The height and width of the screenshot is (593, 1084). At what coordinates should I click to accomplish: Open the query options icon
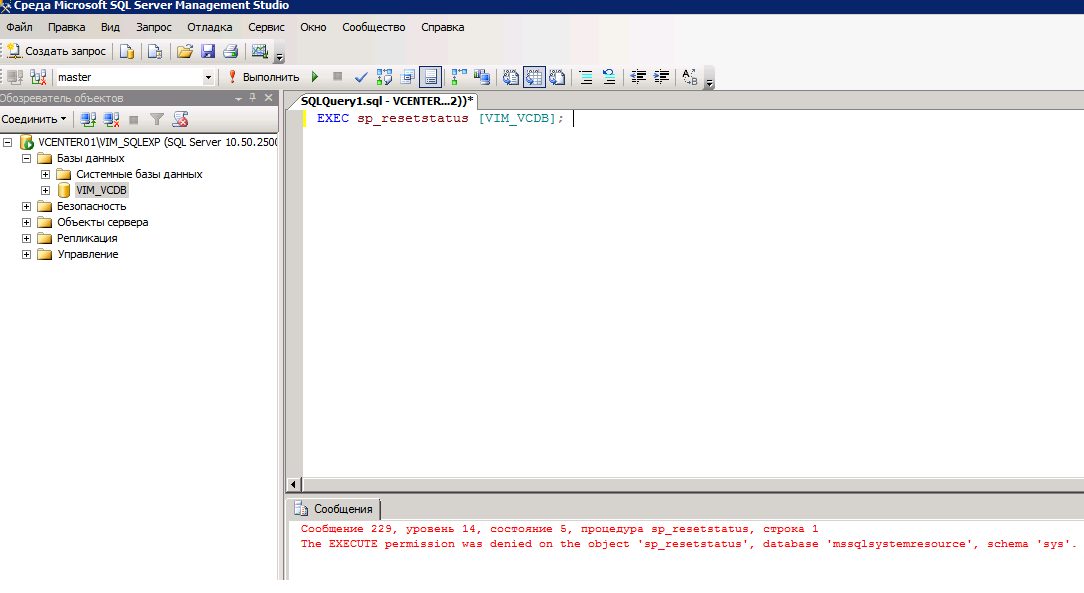pyautogui.click(x=407, y=77)
